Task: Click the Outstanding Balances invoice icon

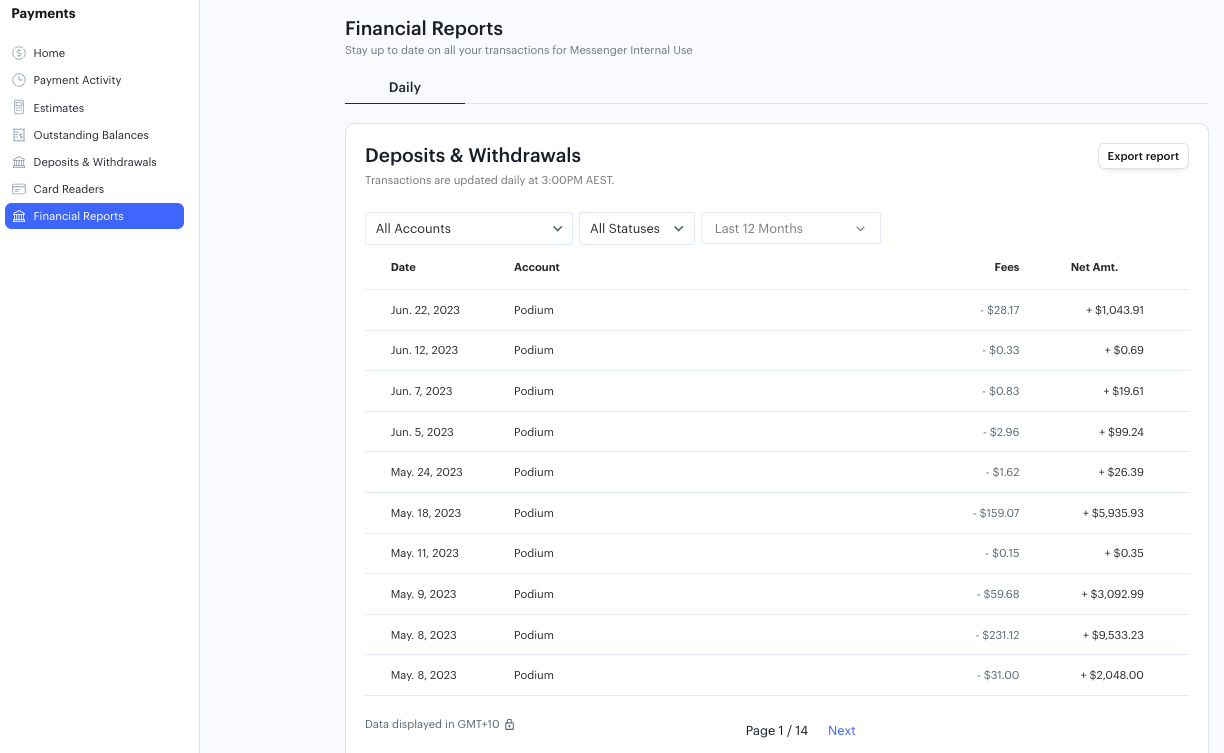Action: tap(18, 134)
